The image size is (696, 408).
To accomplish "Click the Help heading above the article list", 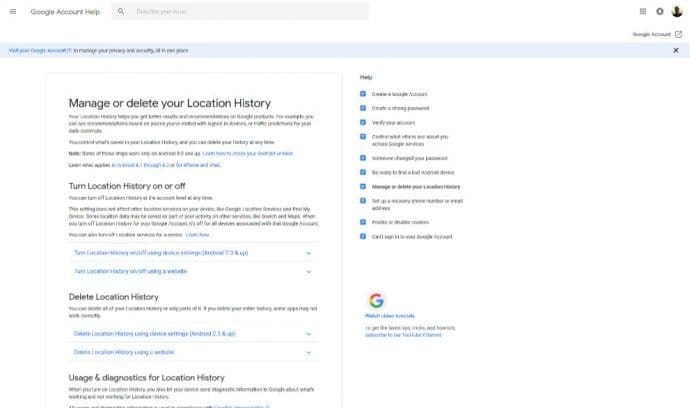I will pos(366,77).
